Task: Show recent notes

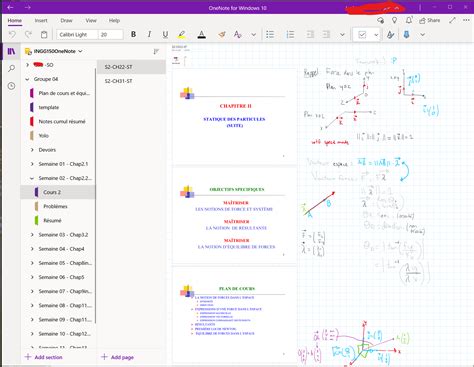Action: tap(11, 86)
